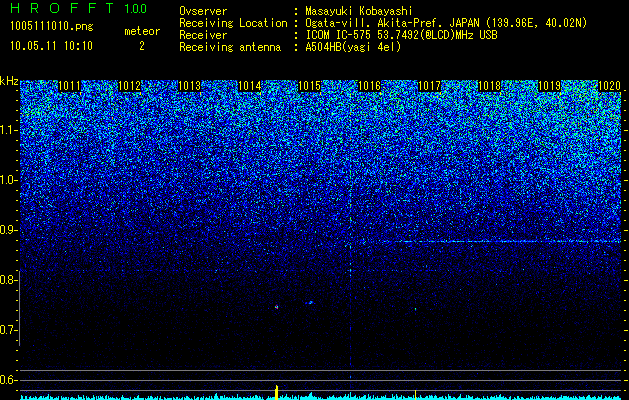
Task: Click the 'Receiving antenna' label
Action: (230, 47)
